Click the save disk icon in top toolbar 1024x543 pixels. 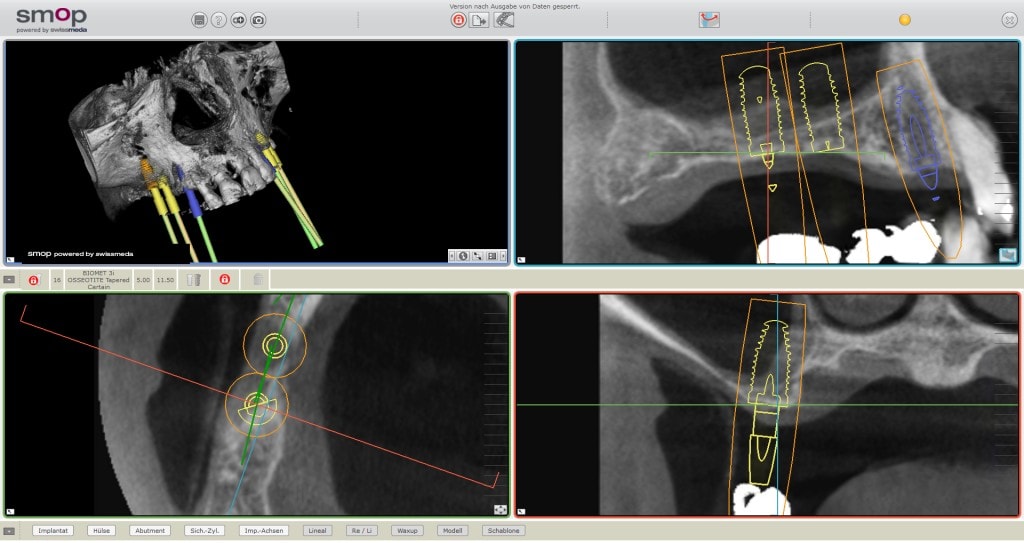tap(199, 20)
